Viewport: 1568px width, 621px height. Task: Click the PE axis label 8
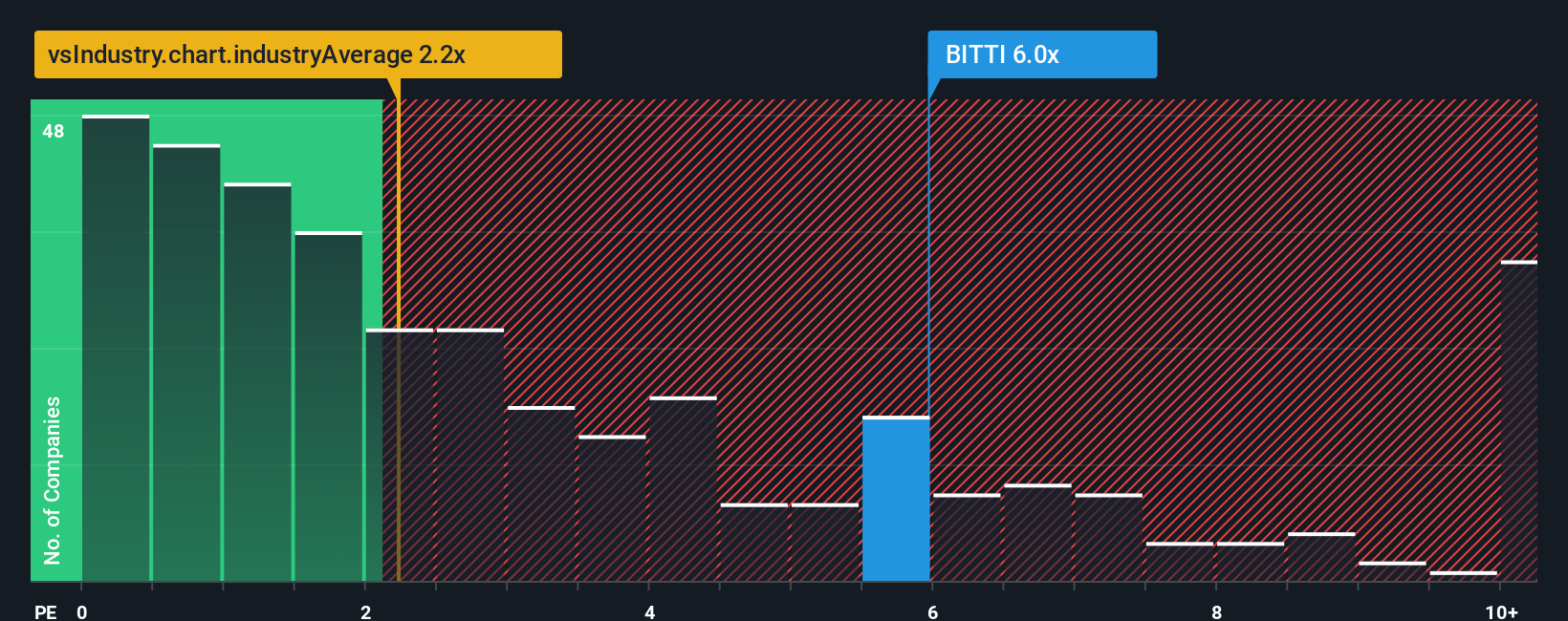pyautogui.click(x=1216, y=612)
